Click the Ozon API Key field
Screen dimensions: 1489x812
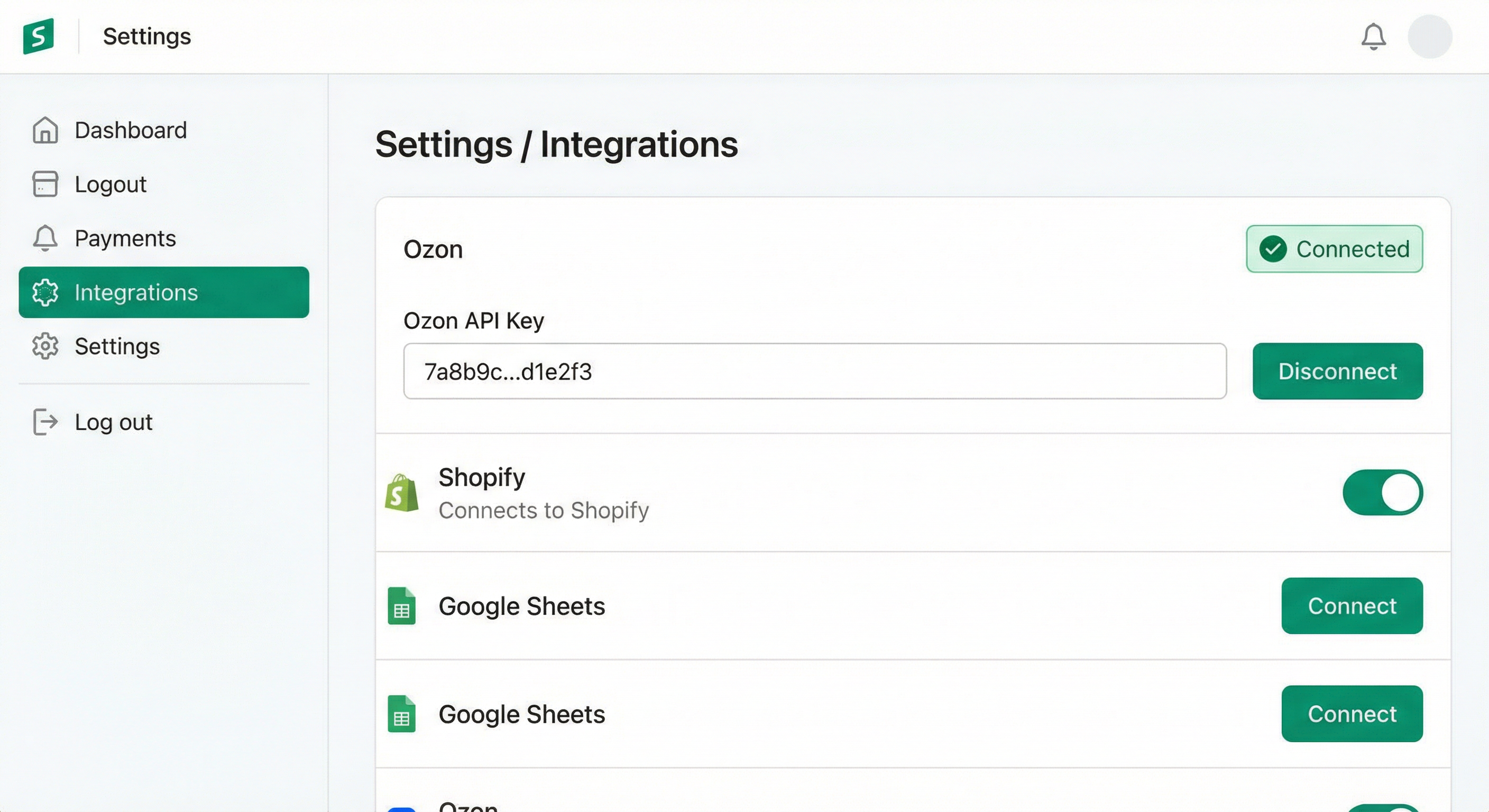814,371
